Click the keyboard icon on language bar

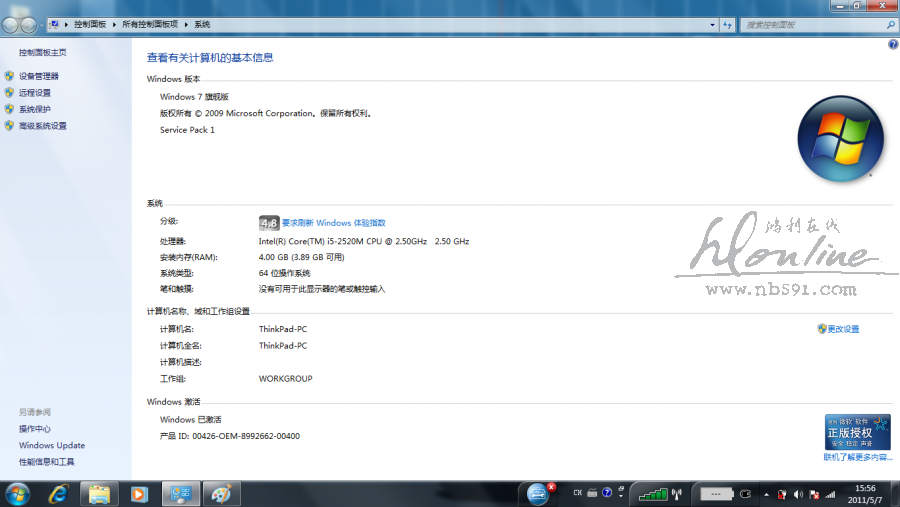(592, 493)
